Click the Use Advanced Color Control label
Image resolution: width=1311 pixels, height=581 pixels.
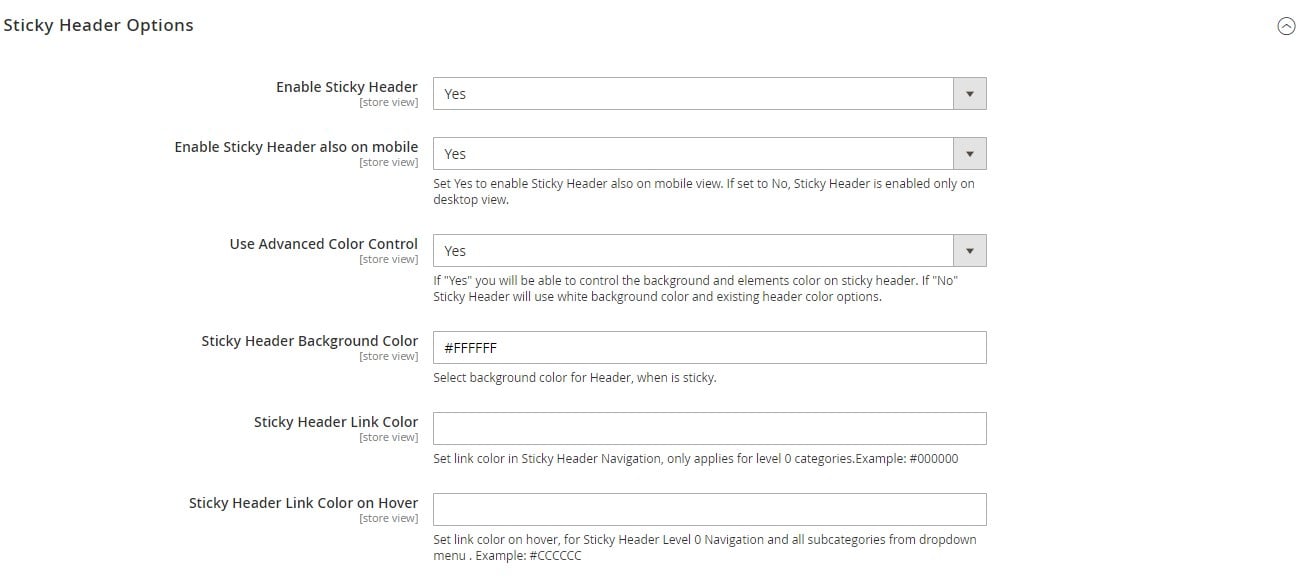pos(324,244)
